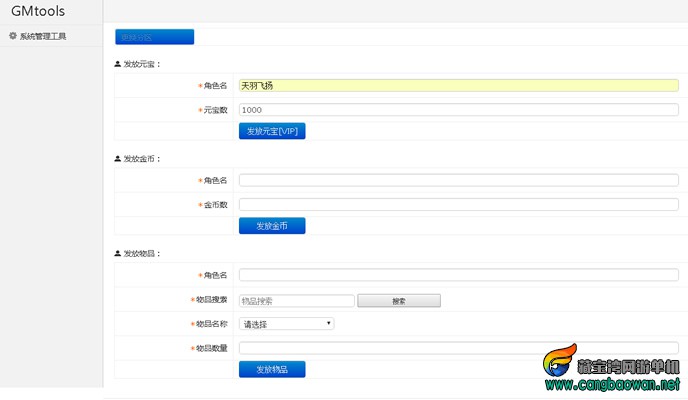Click the 物品名称 label text

click(x=211, y=324)
